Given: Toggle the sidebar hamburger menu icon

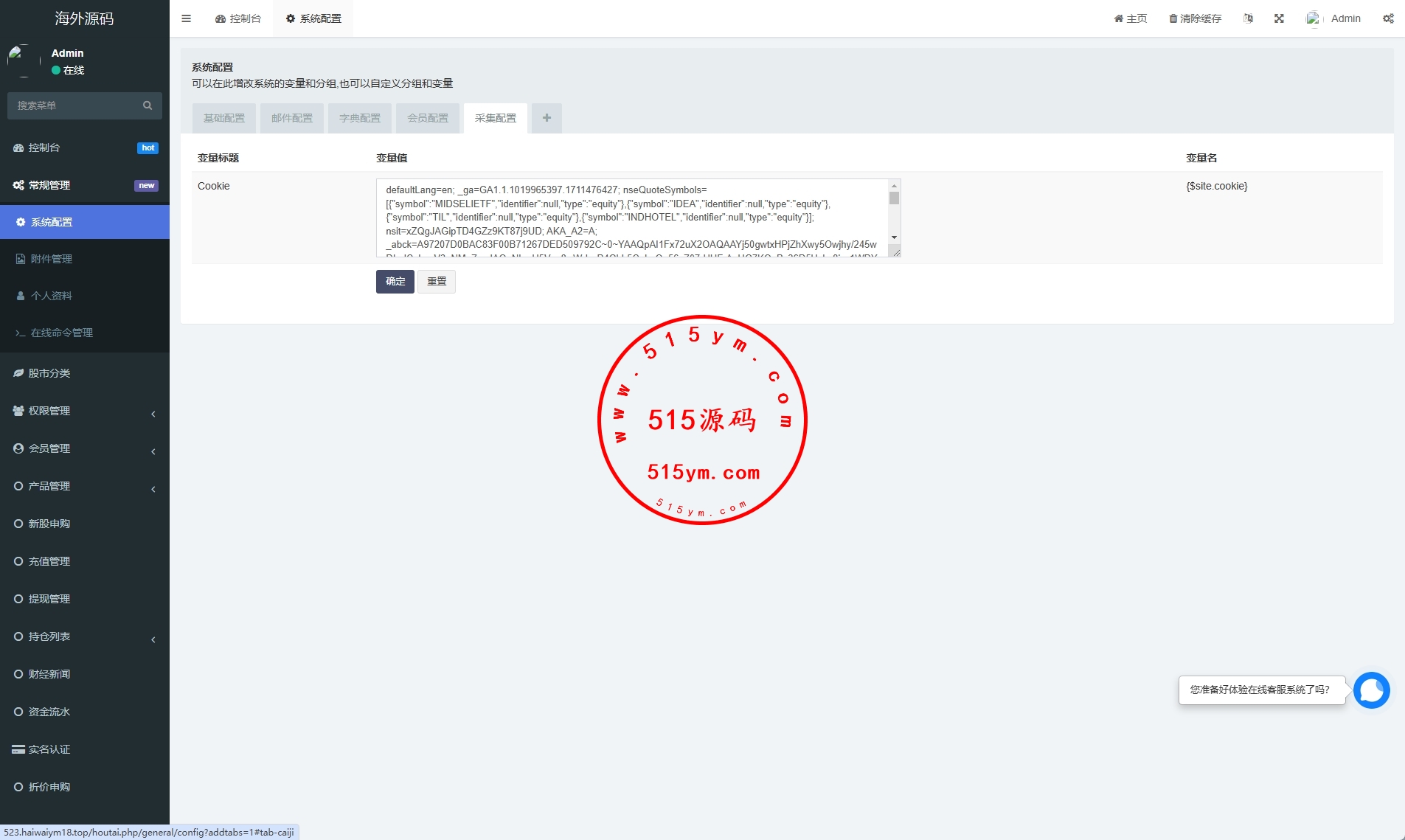Looking at the screenshot, I should [x=186, y=18].
